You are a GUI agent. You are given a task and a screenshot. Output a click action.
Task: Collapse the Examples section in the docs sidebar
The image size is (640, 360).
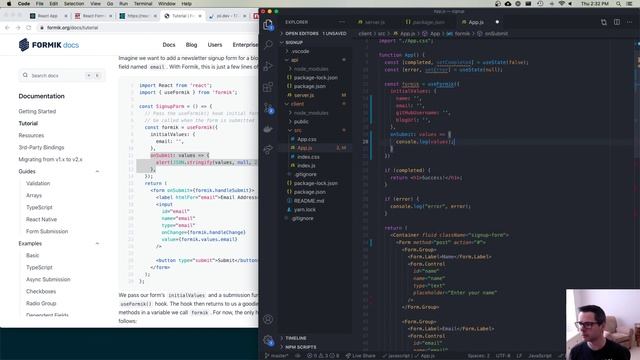coord(98,243)
